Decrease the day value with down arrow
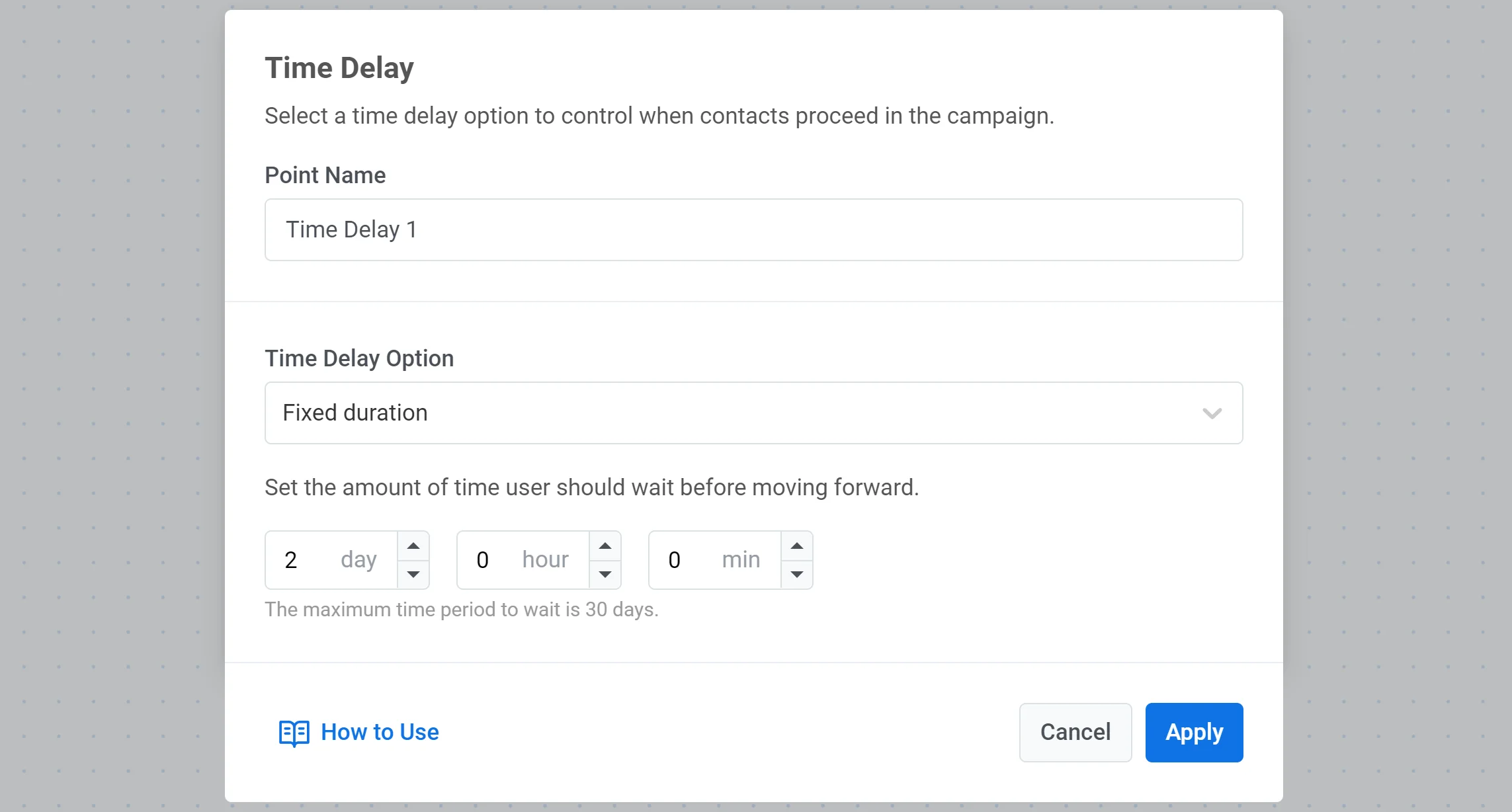This screenshot has height=812, width=1512. 413,574
